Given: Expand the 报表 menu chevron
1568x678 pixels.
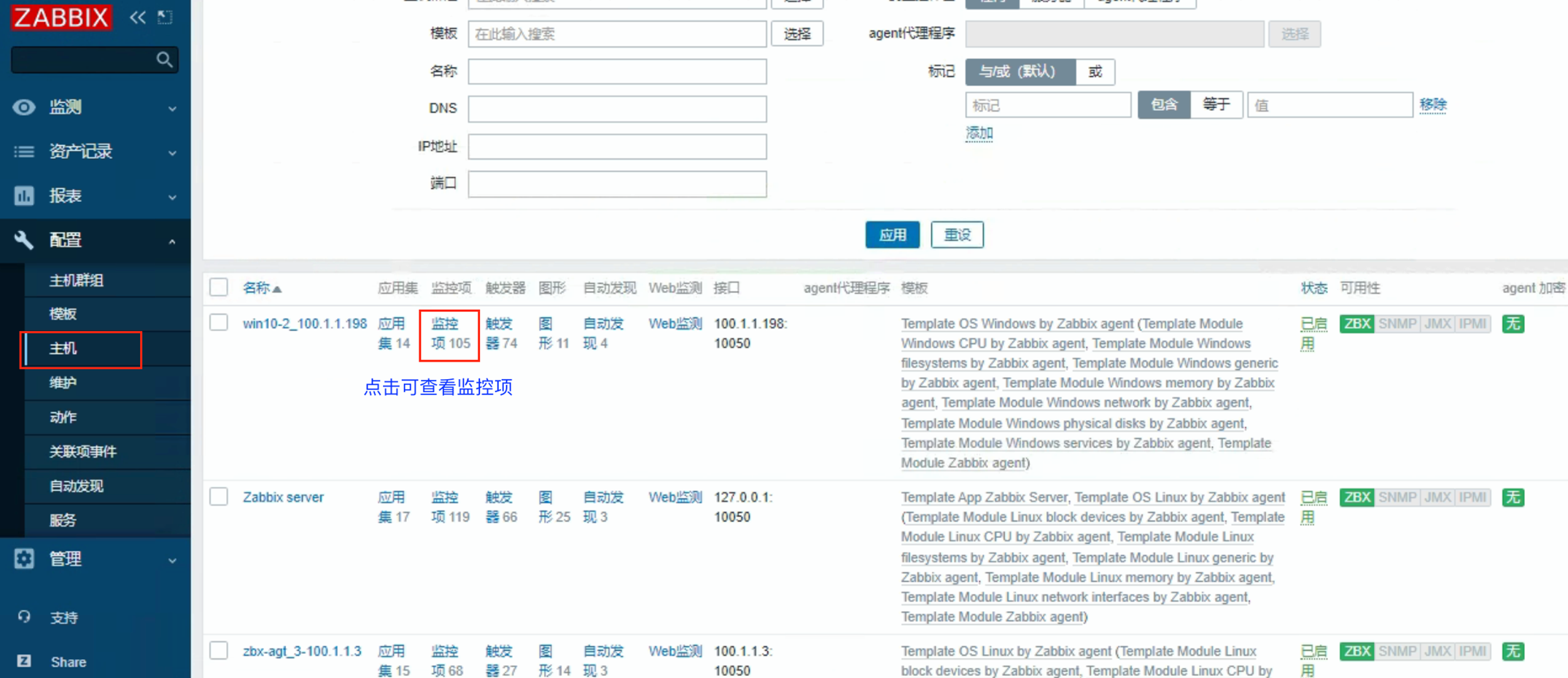Looking at the screenshot, I should (x=172, y=197).
